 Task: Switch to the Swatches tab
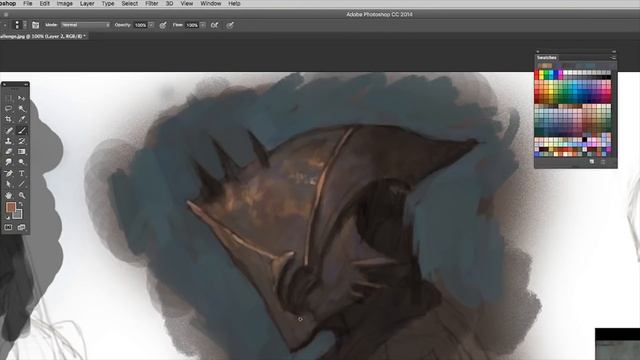[x=547, y=58]
